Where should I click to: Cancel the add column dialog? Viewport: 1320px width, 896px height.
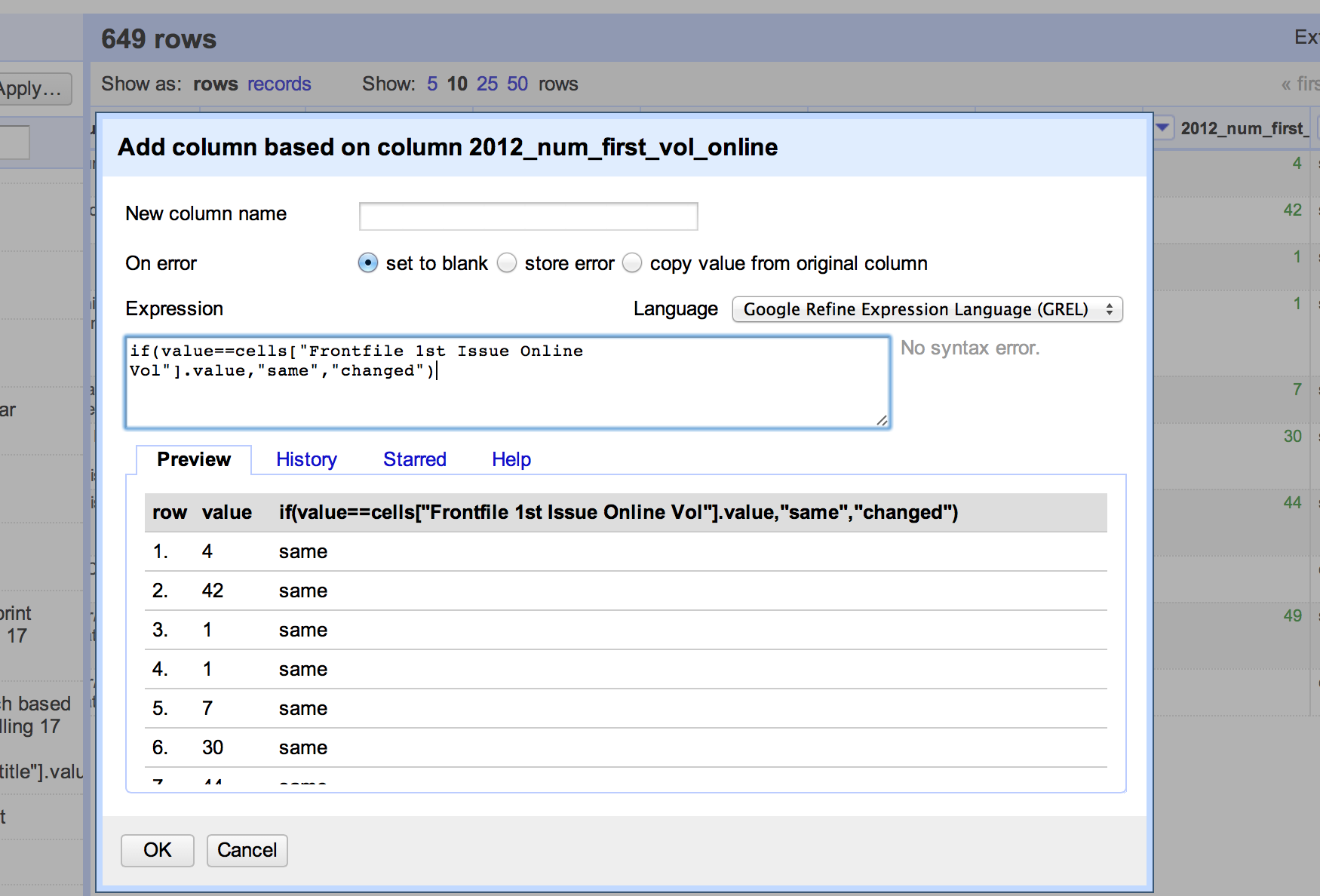pos(247,850)
